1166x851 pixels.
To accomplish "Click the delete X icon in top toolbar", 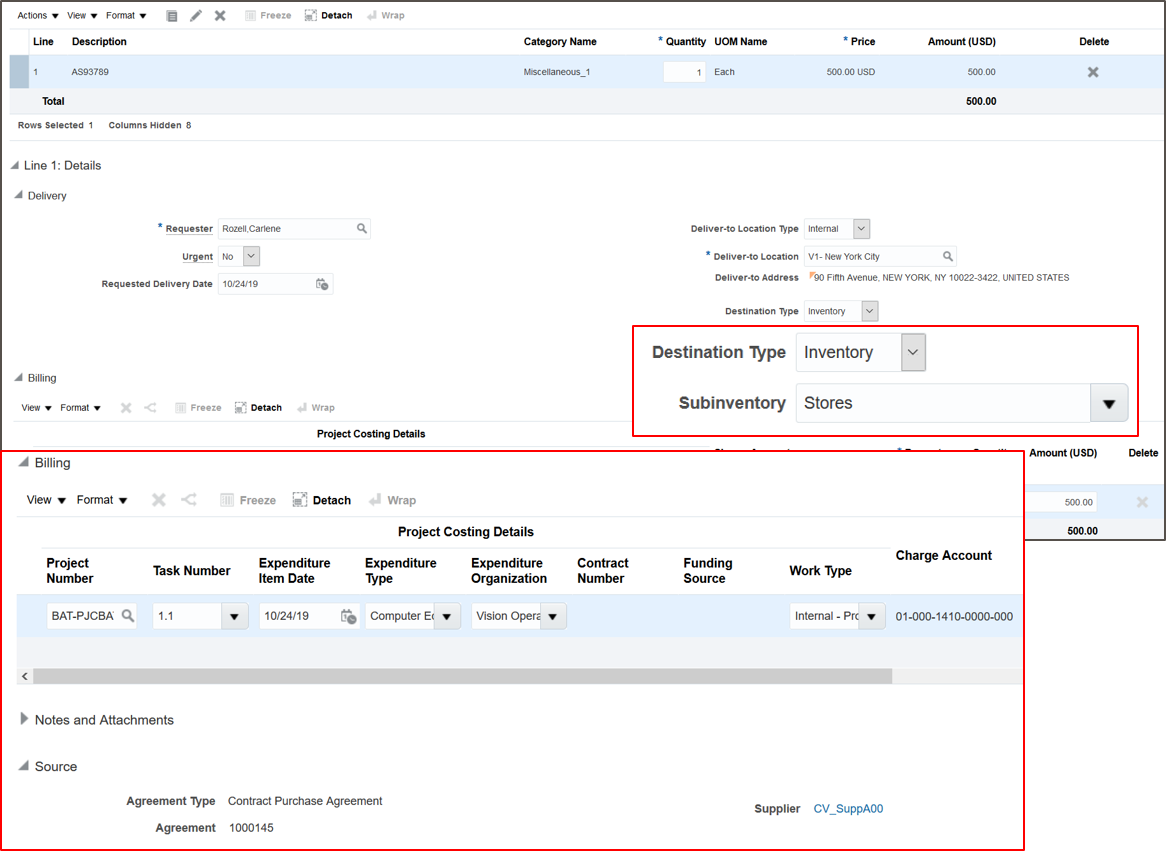I will pyautogui.click(x=220, y=16).
